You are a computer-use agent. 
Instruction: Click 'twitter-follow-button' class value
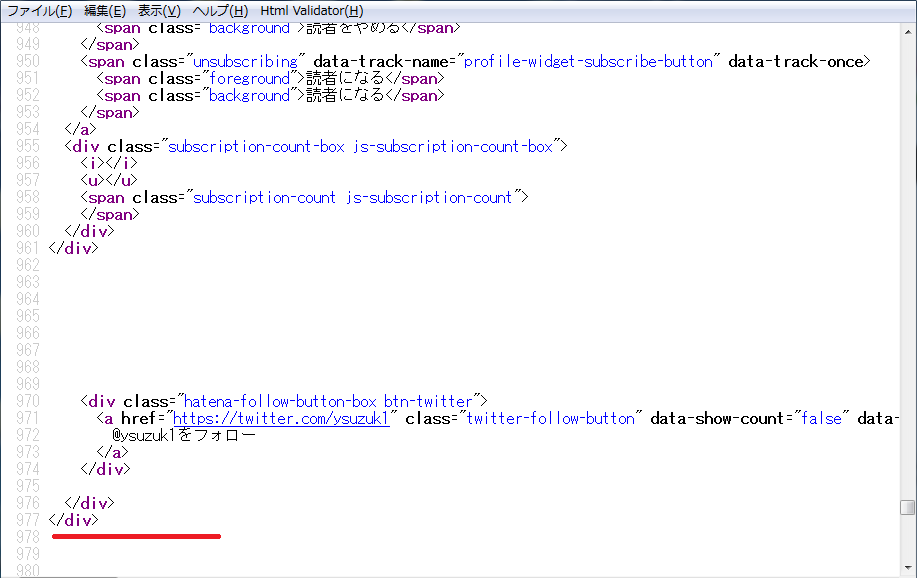click(x=550, y=418)
